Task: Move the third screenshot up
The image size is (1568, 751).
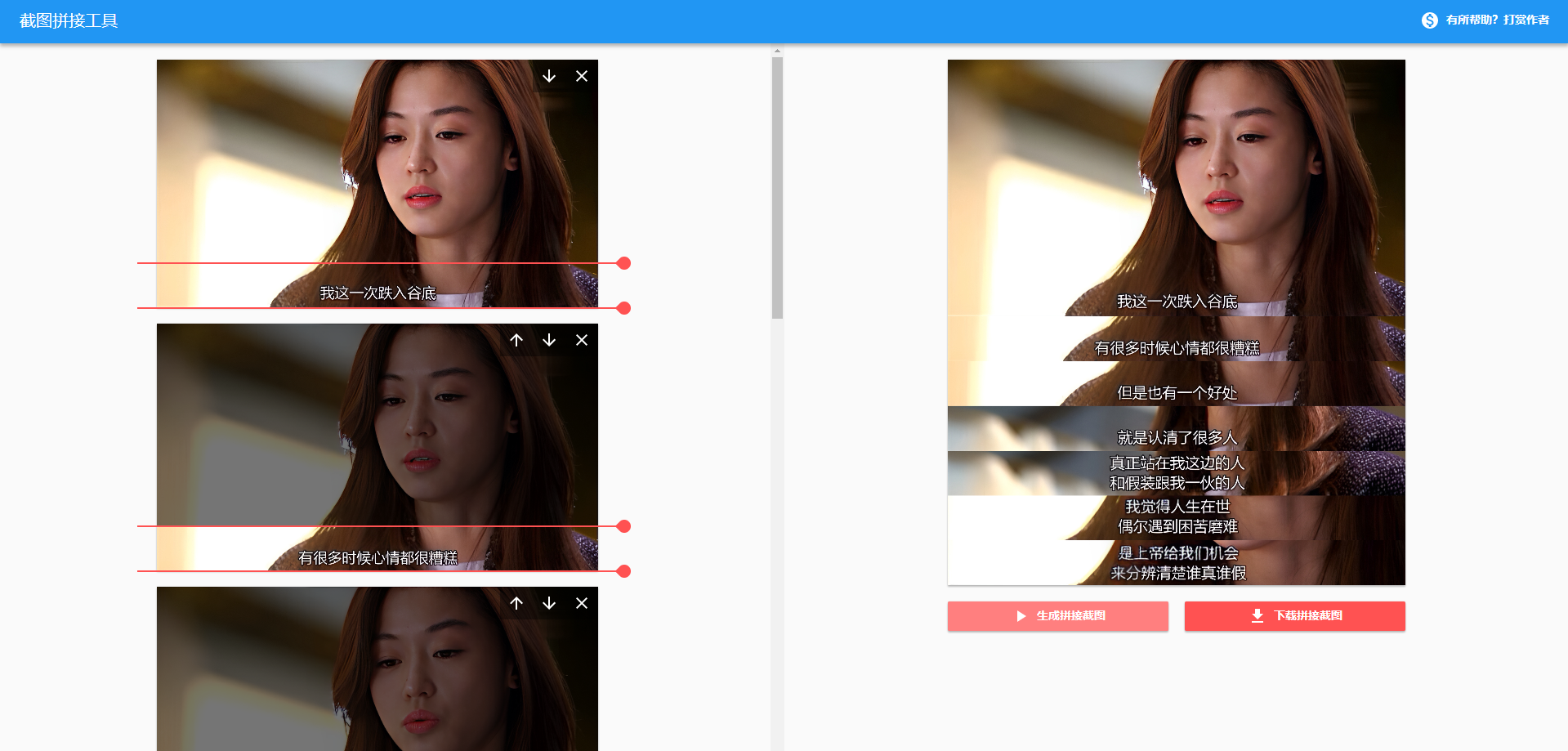Action: 516,603
